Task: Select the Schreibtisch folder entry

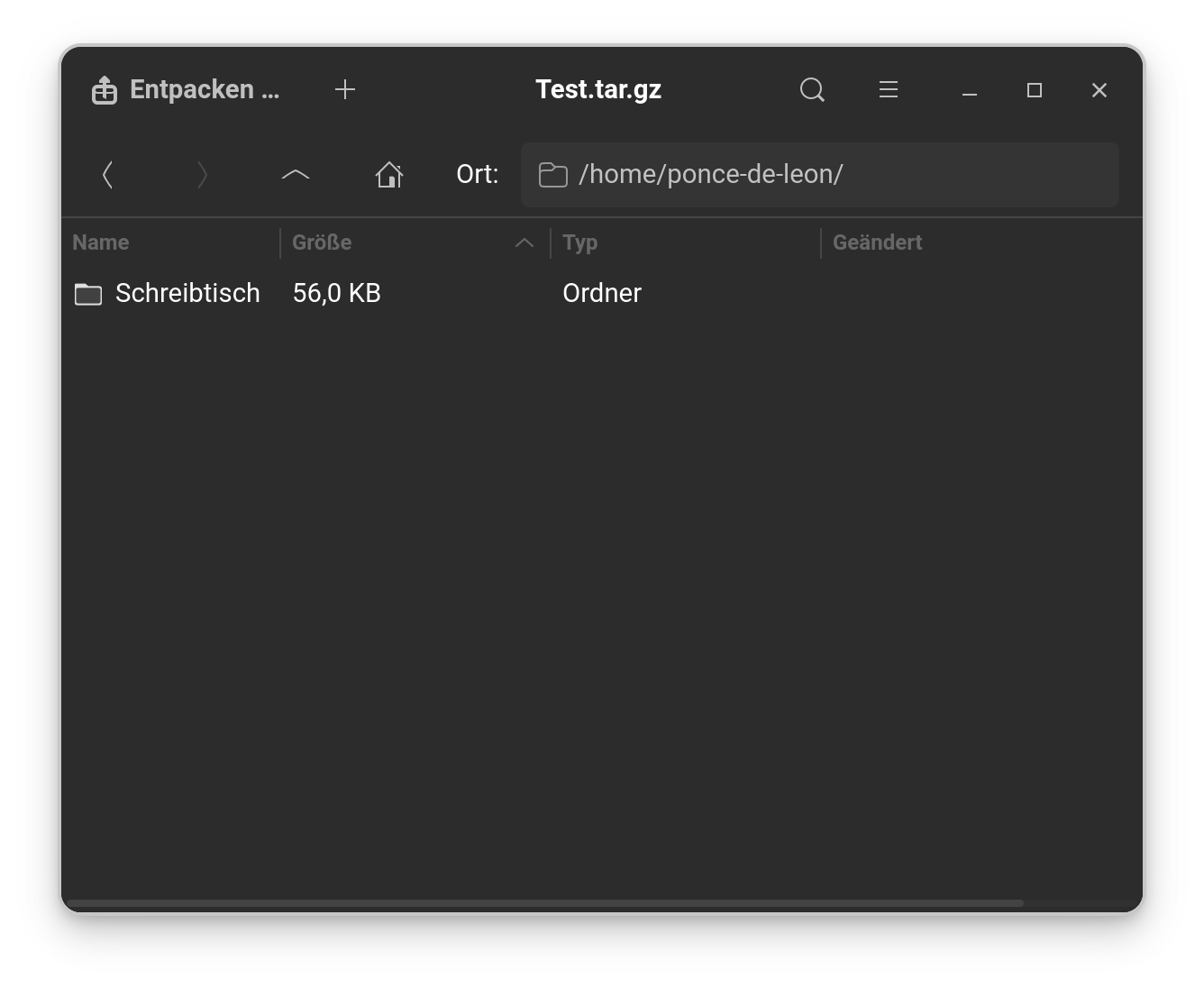Action: coord(187,293)
